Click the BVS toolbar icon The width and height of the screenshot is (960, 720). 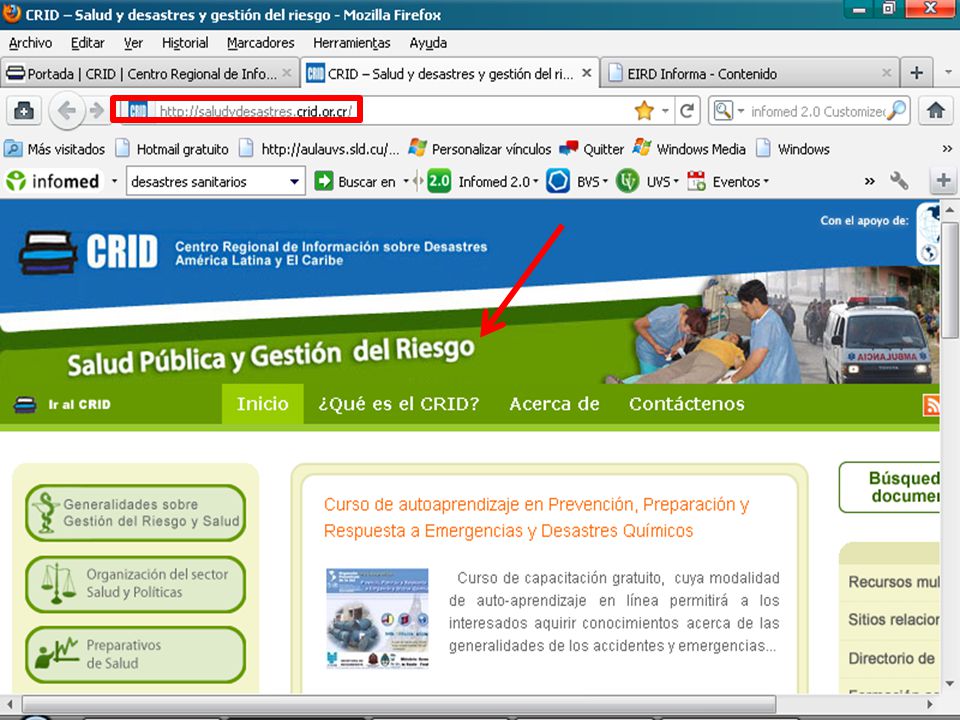tap(557, 181)
